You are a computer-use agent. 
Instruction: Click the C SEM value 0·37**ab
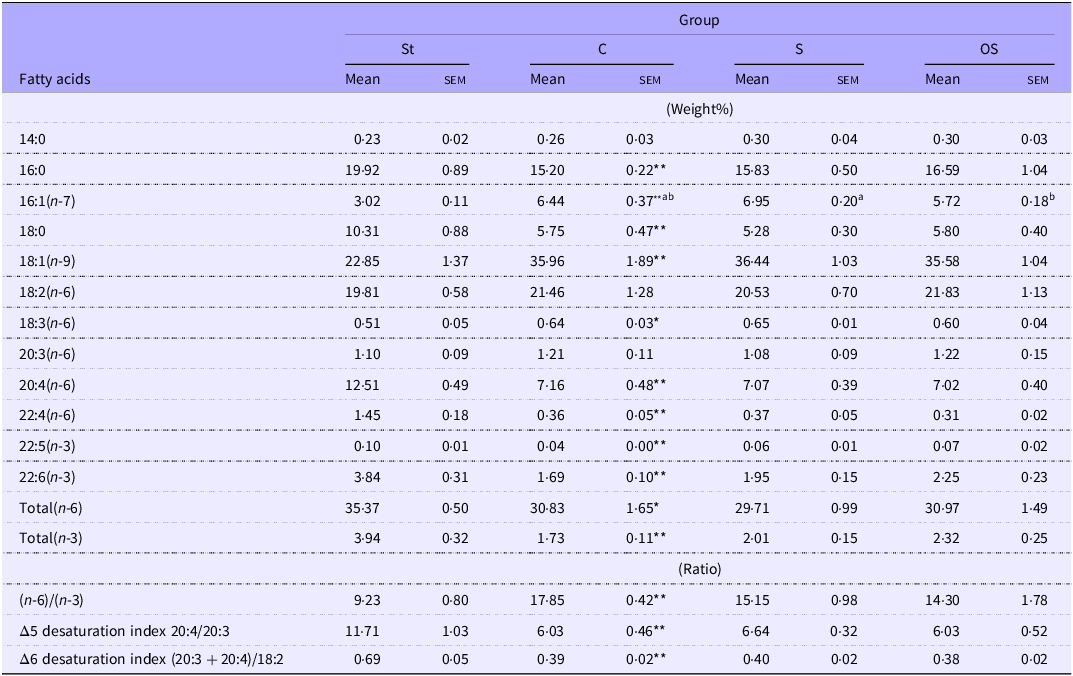click(x=649, y=200)
